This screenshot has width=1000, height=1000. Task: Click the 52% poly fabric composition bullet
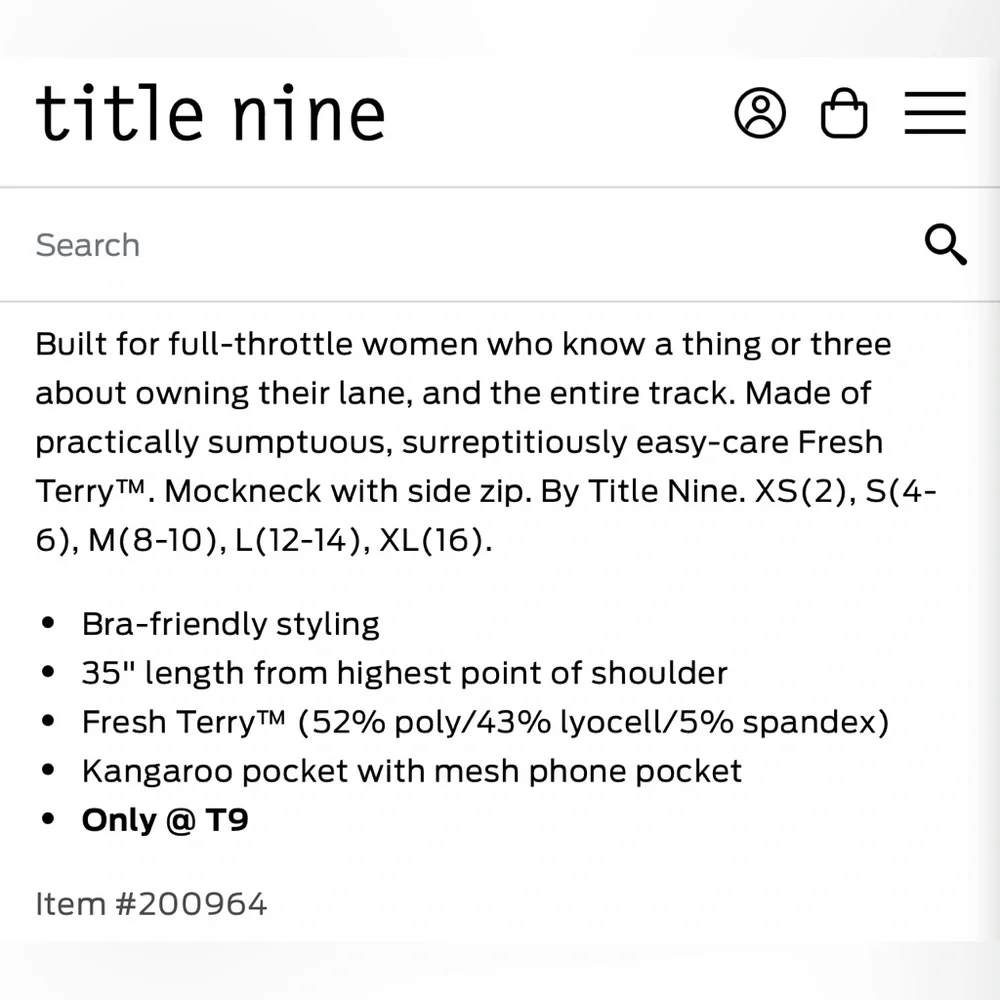[485, 722]
